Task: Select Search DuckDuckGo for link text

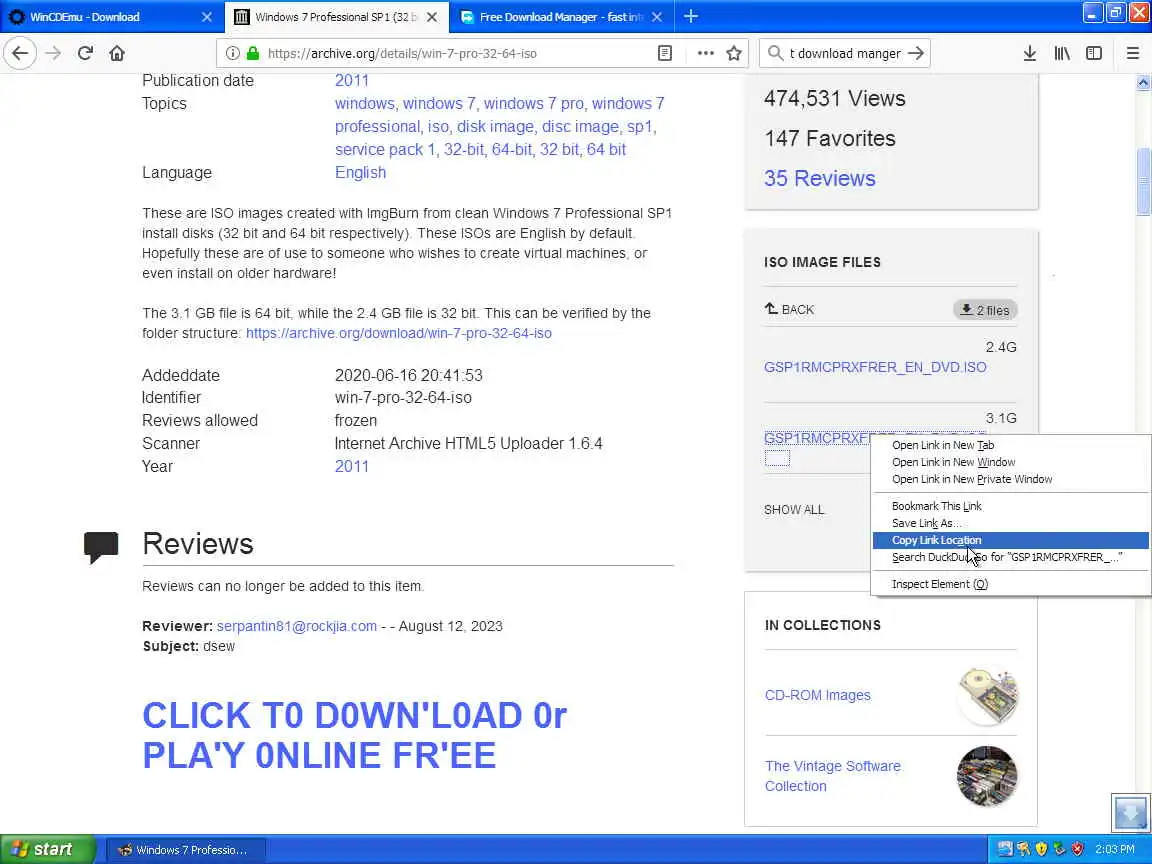Action: [x=1010, y=557]
